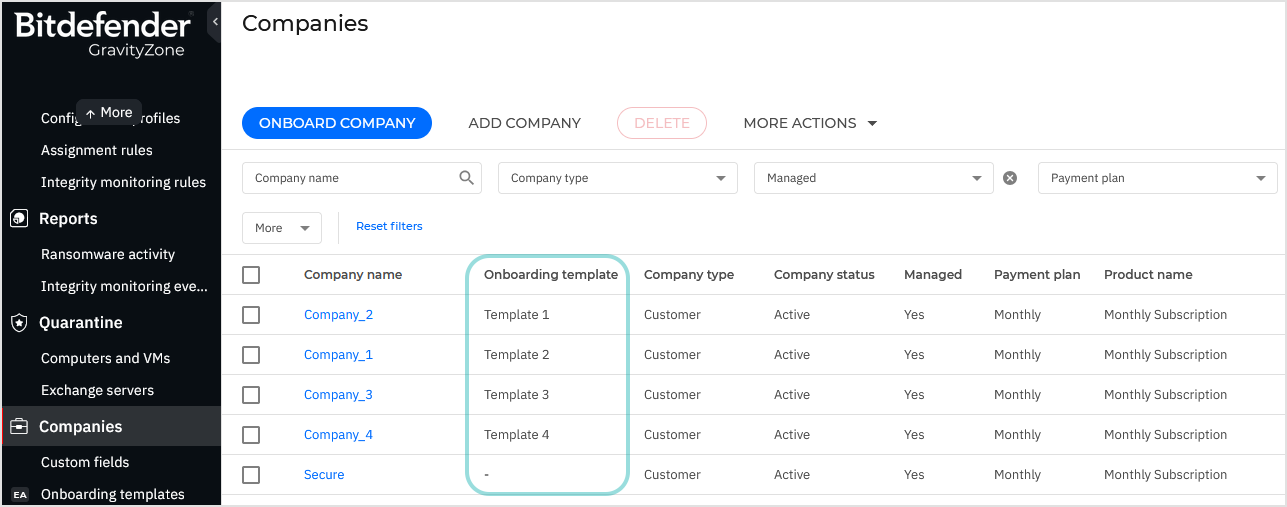Clear the Managed filter with the x icon

tap(1010, 178)
